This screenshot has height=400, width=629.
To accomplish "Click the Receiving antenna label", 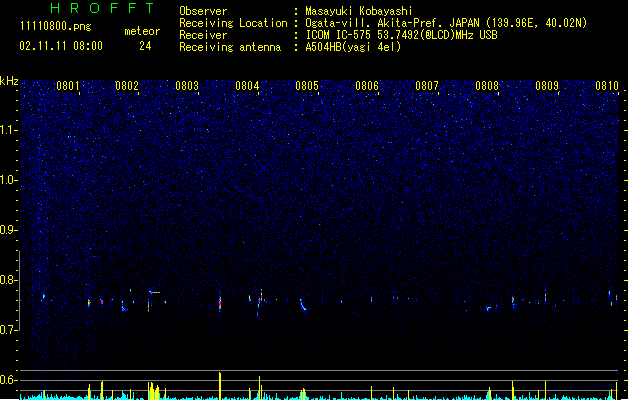I will pyautogui.click(x=230, y=47).
